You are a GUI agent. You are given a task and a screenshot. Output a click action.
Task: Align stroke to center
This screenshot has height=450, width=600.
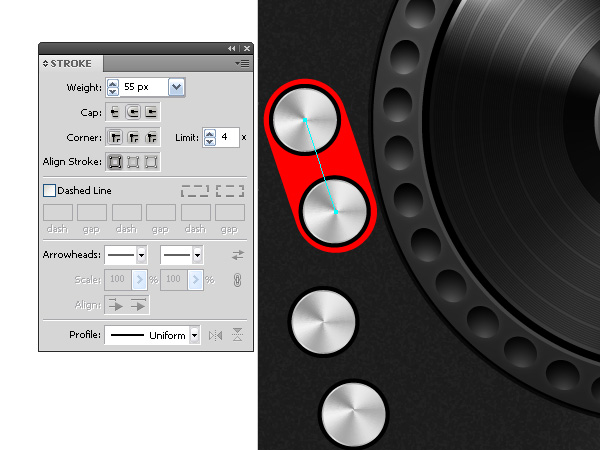[x=115, y=162]
